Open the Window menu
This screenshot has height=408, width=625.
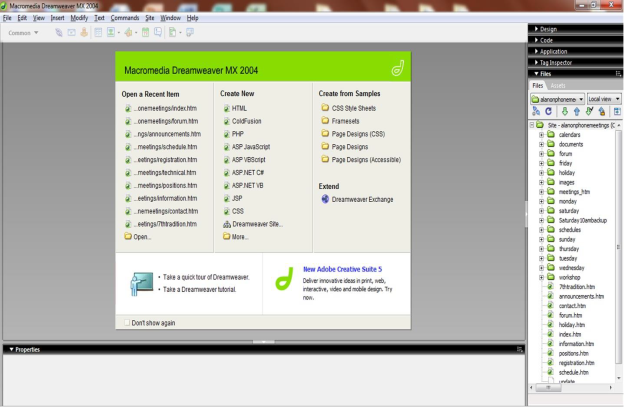170,18
